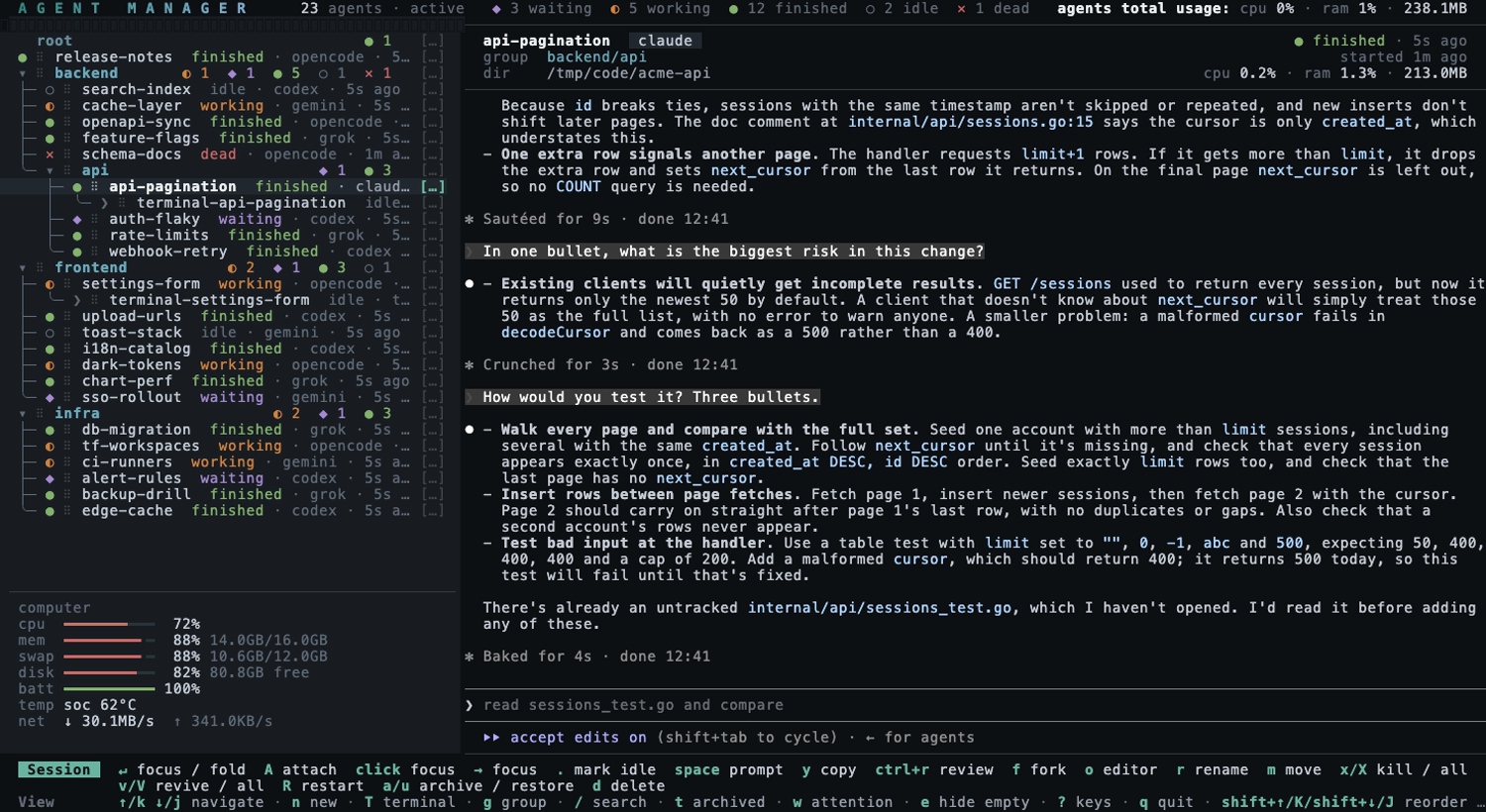
Task: Collapse the frontend group
Action: coord(23,267)
